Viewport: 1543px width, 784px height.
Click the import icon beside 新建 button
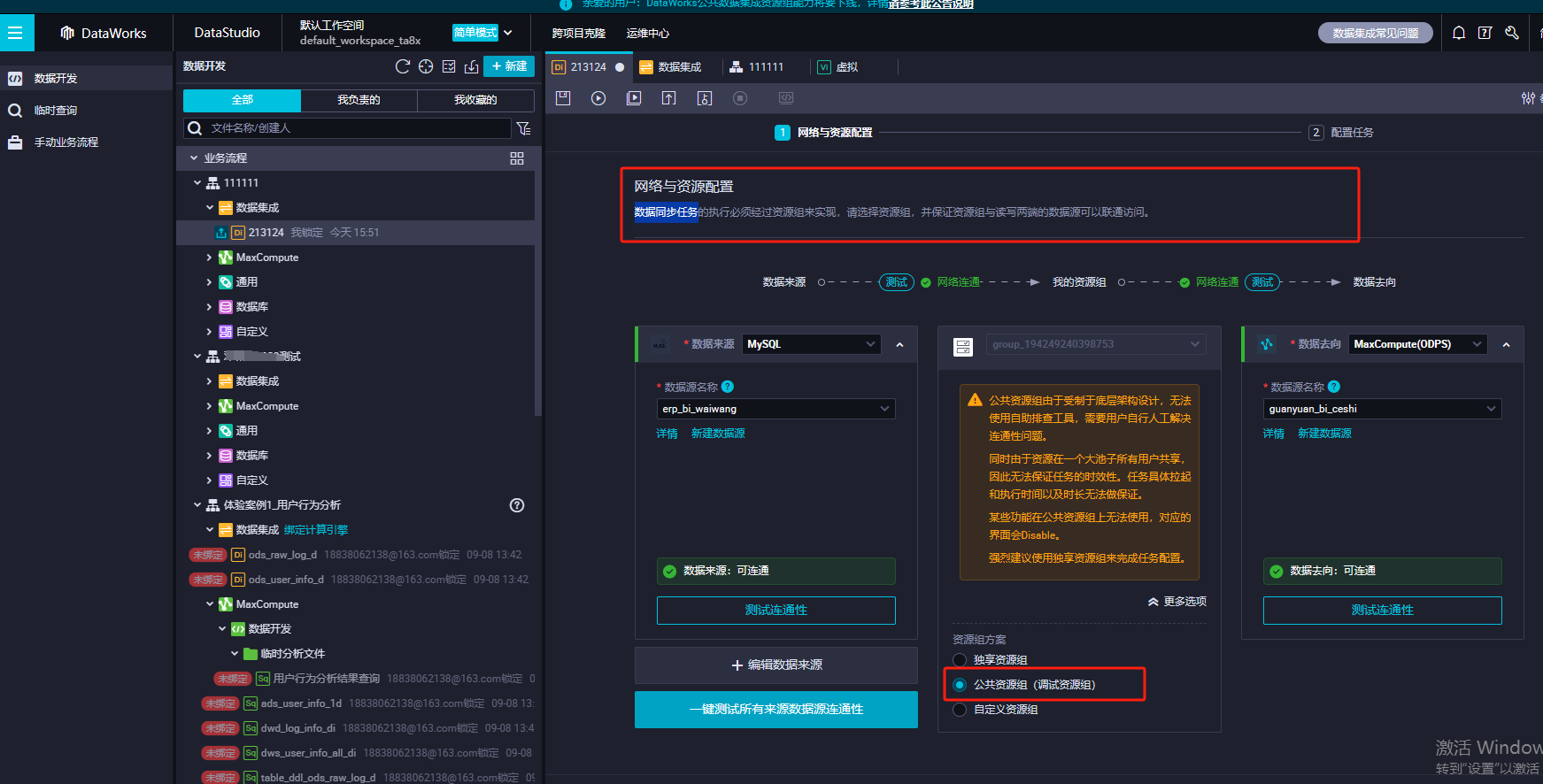472,66
